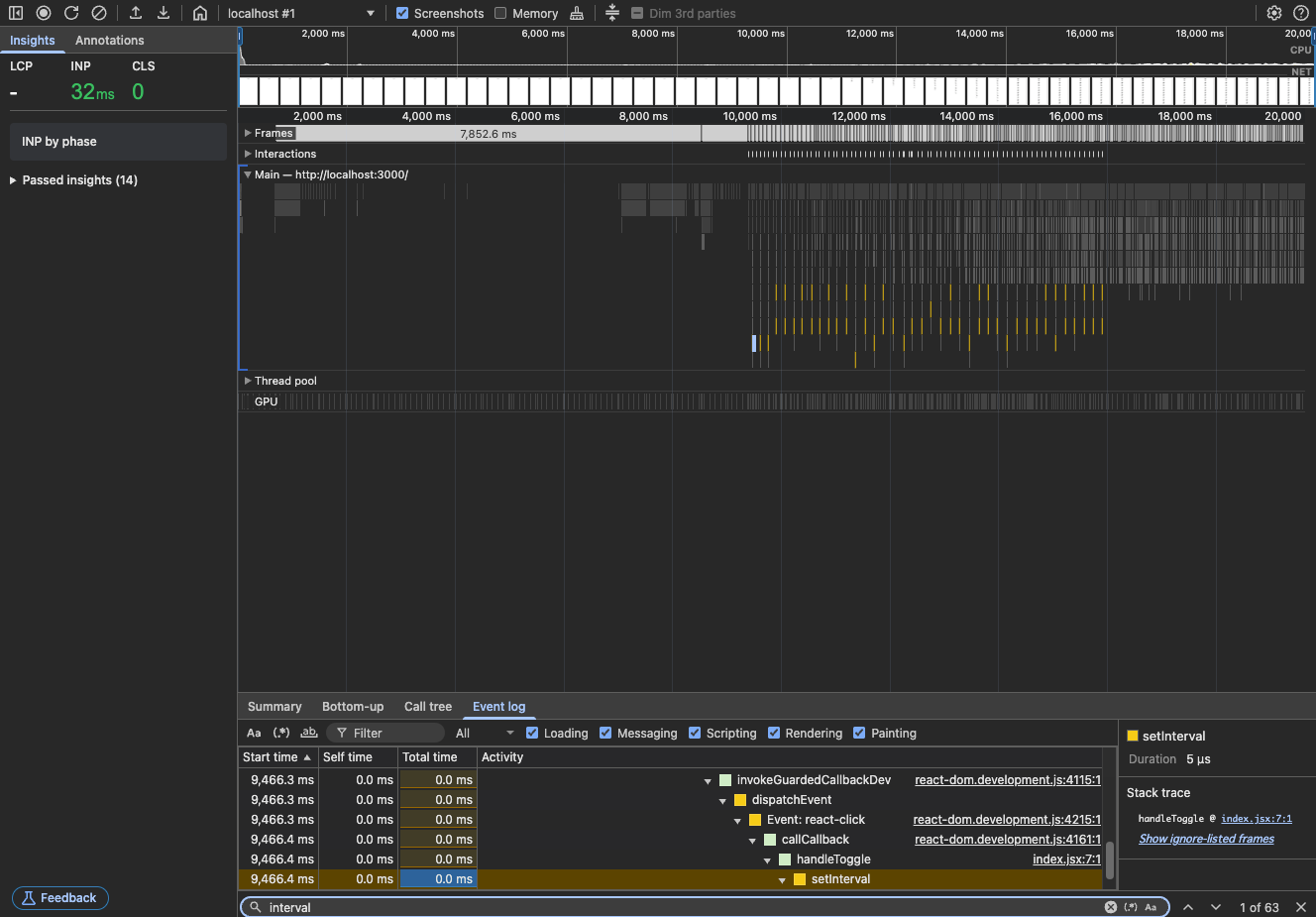Select the Event: react-click row
Screen dimensions: 1316x917
tap(670, 820)
